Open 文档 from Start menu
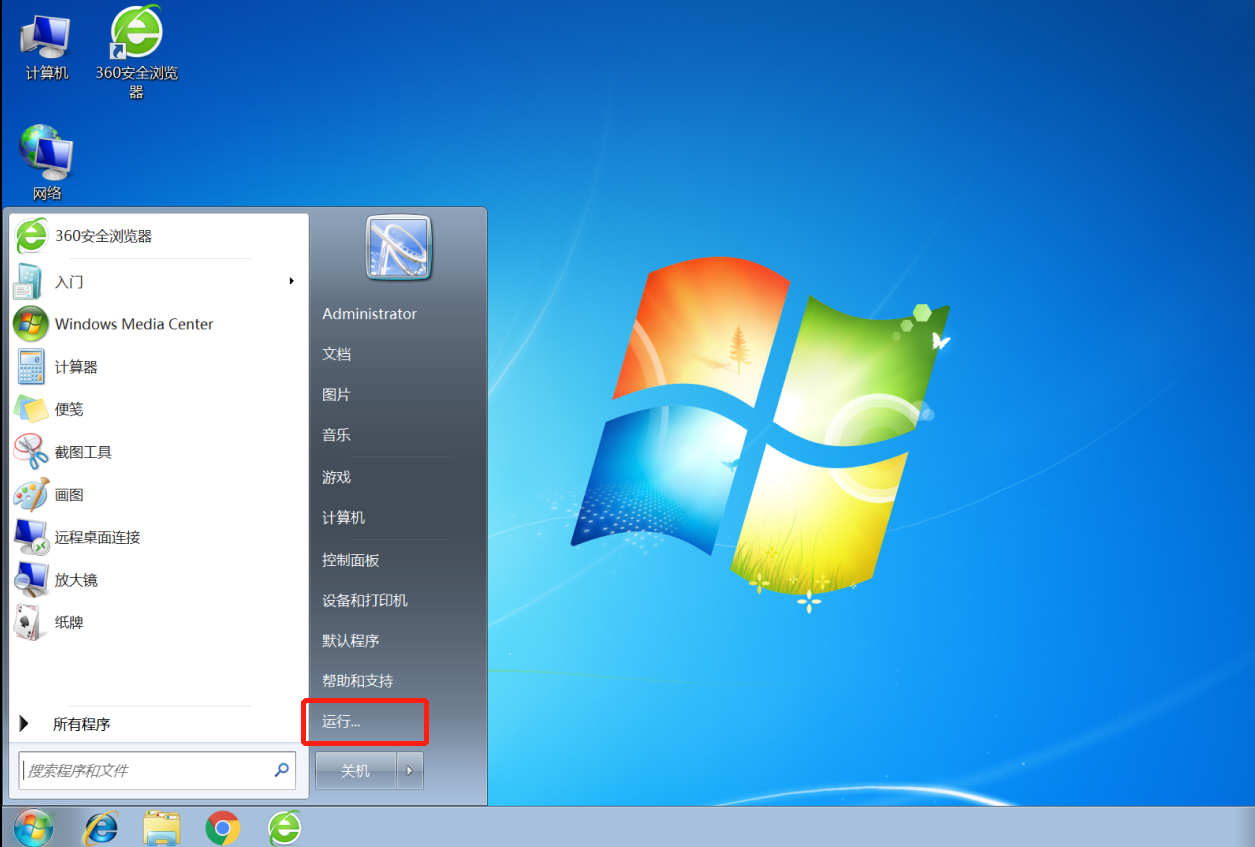The width and height of the screenshot is (1255, 847). point(336,354)
